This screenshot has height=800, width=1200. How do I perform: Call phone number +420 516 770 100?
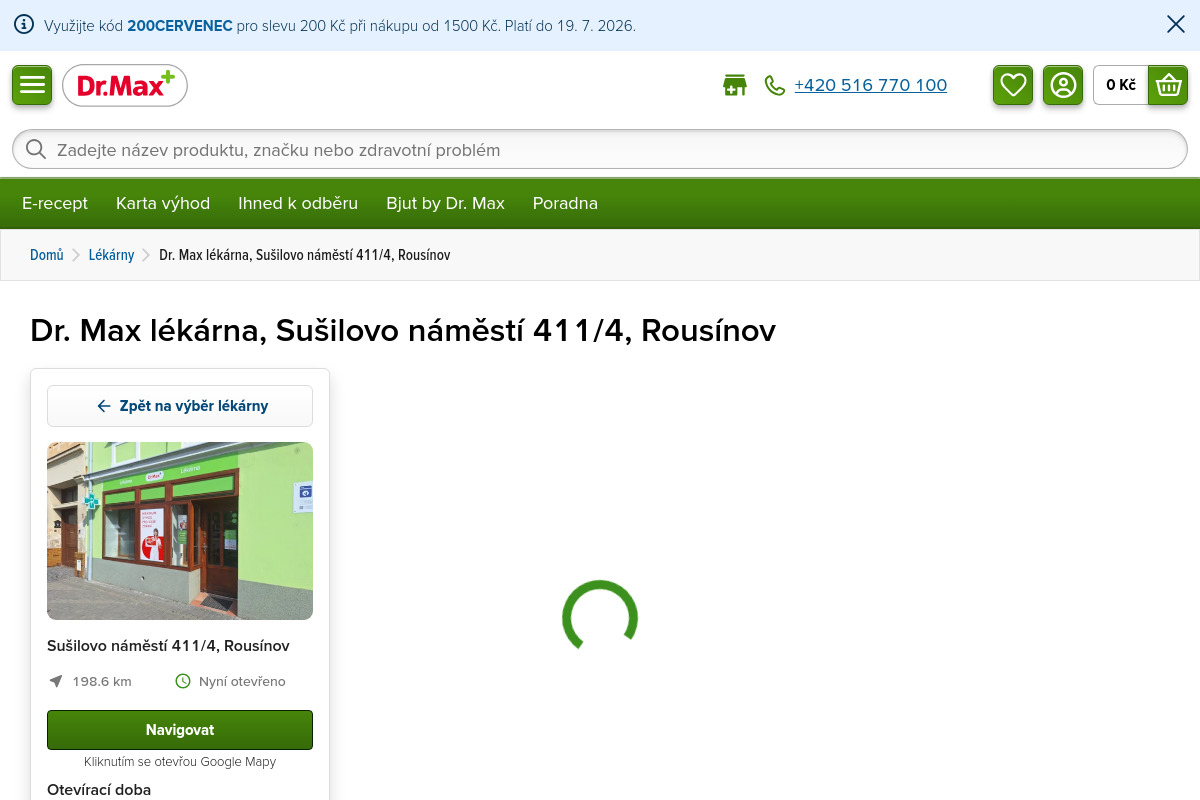tap(870, 86)
